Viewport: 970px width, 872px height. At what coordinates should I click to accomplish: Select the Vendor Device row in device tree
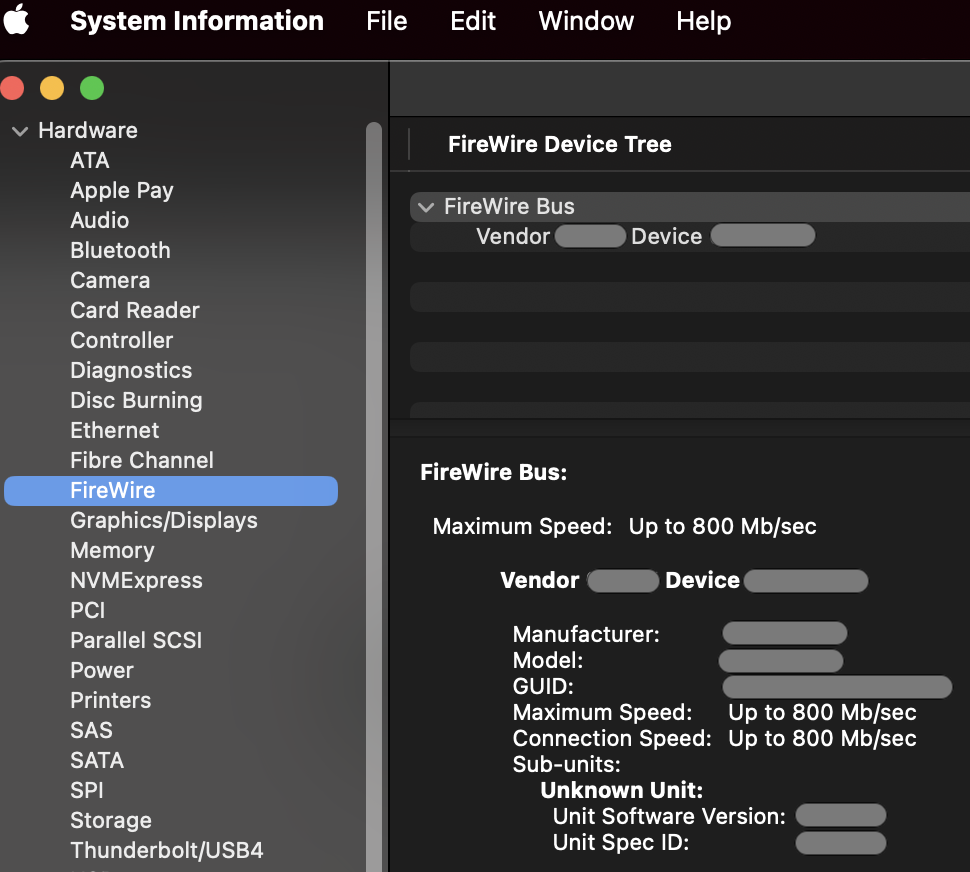(x=690, y=236)
